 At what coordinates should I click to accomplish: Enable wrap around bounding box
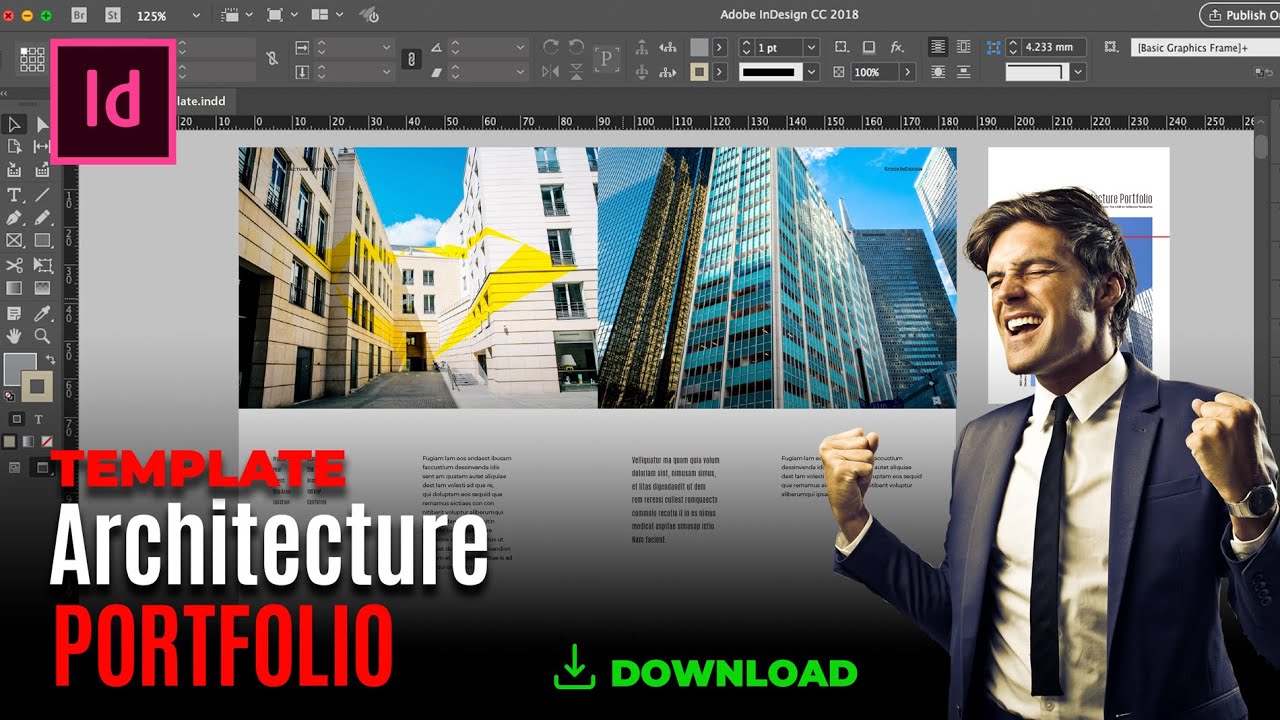pos(963,47)
